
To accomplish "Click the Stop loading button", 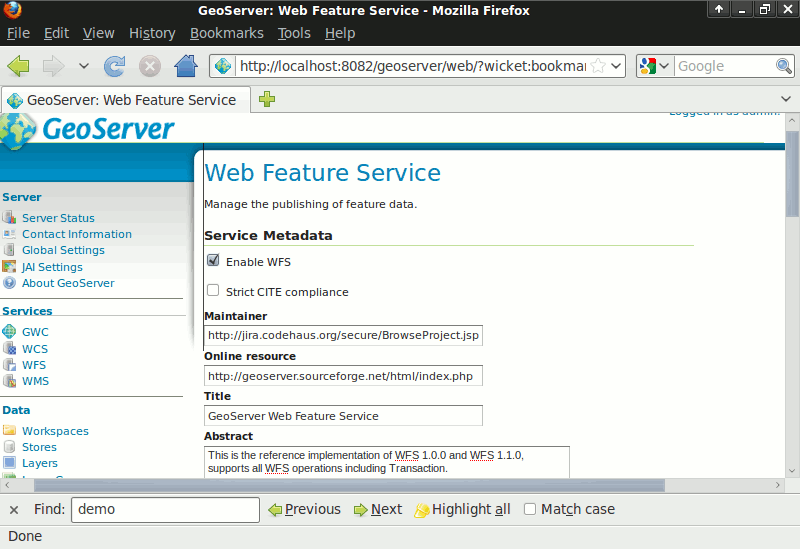I will click(x=150, y=66).
